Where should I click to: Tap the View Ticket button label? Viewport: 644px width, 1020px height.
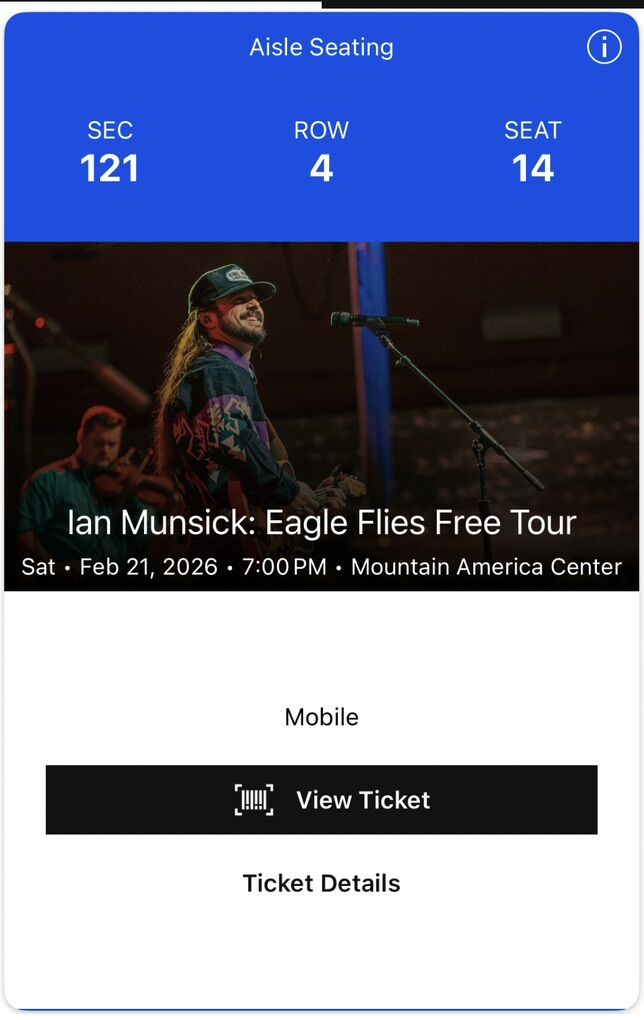[x=363, y=800]
